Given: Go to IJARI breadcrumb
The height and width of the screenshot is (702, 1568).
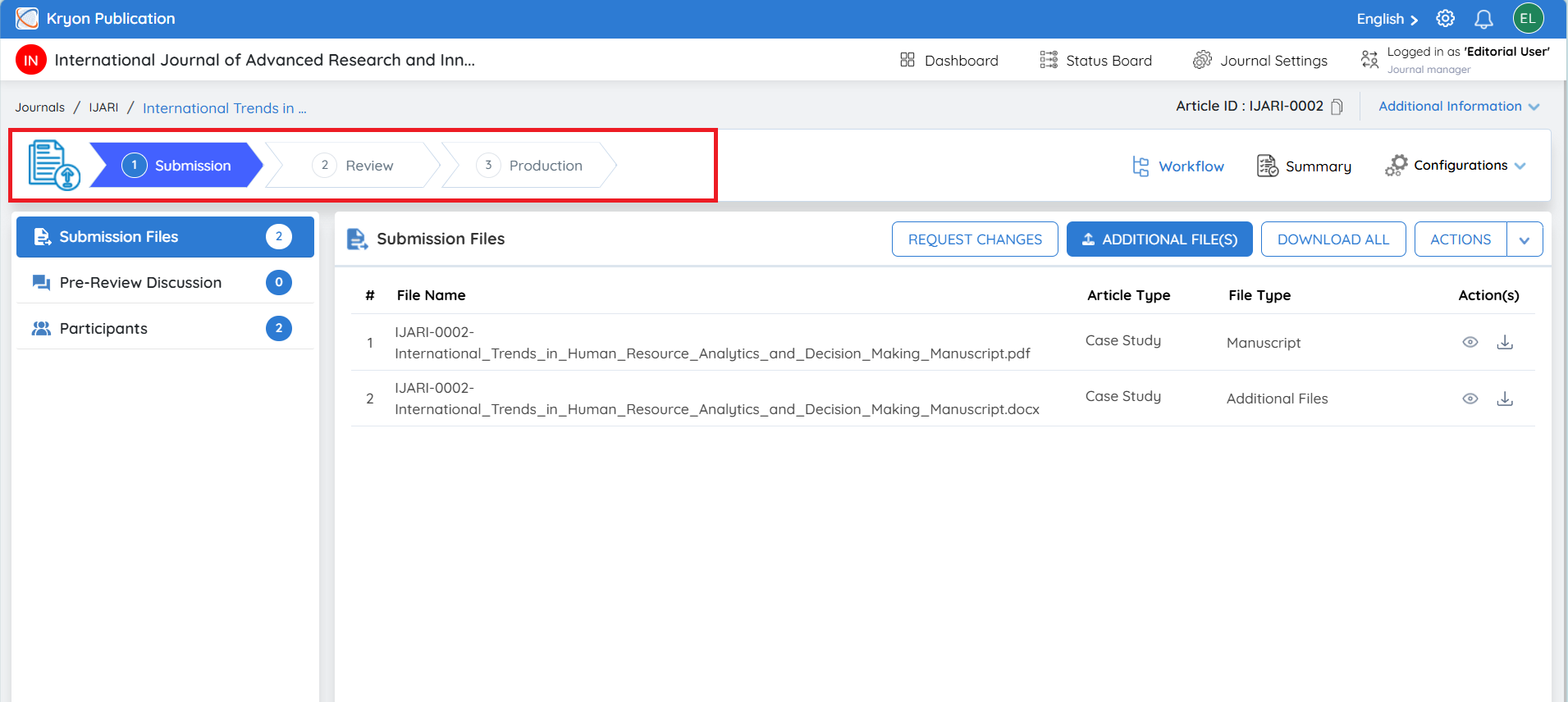Looking at the screenshot, I should 103,107.
